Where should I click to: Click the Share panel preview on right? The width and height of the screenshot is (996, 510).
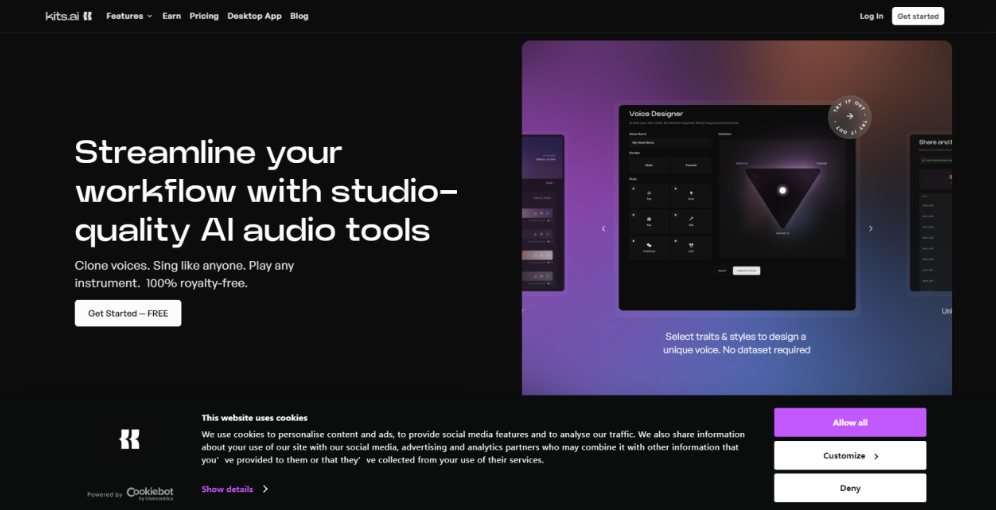(x=931, y=212)
